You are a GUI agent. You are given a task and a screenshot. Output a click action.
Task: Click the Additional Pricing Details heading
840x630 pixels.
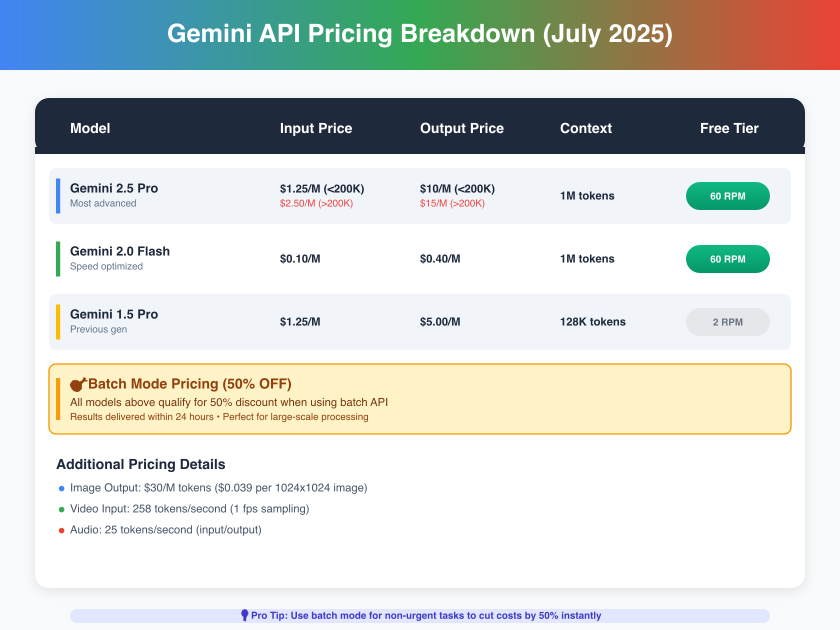141,464
